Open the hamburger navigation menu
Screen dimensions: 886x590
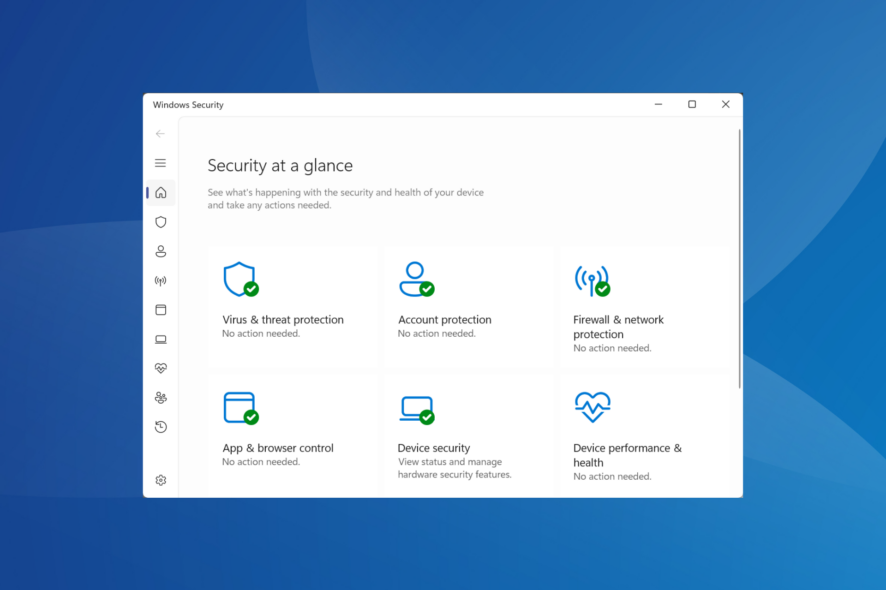click(160, 163)
